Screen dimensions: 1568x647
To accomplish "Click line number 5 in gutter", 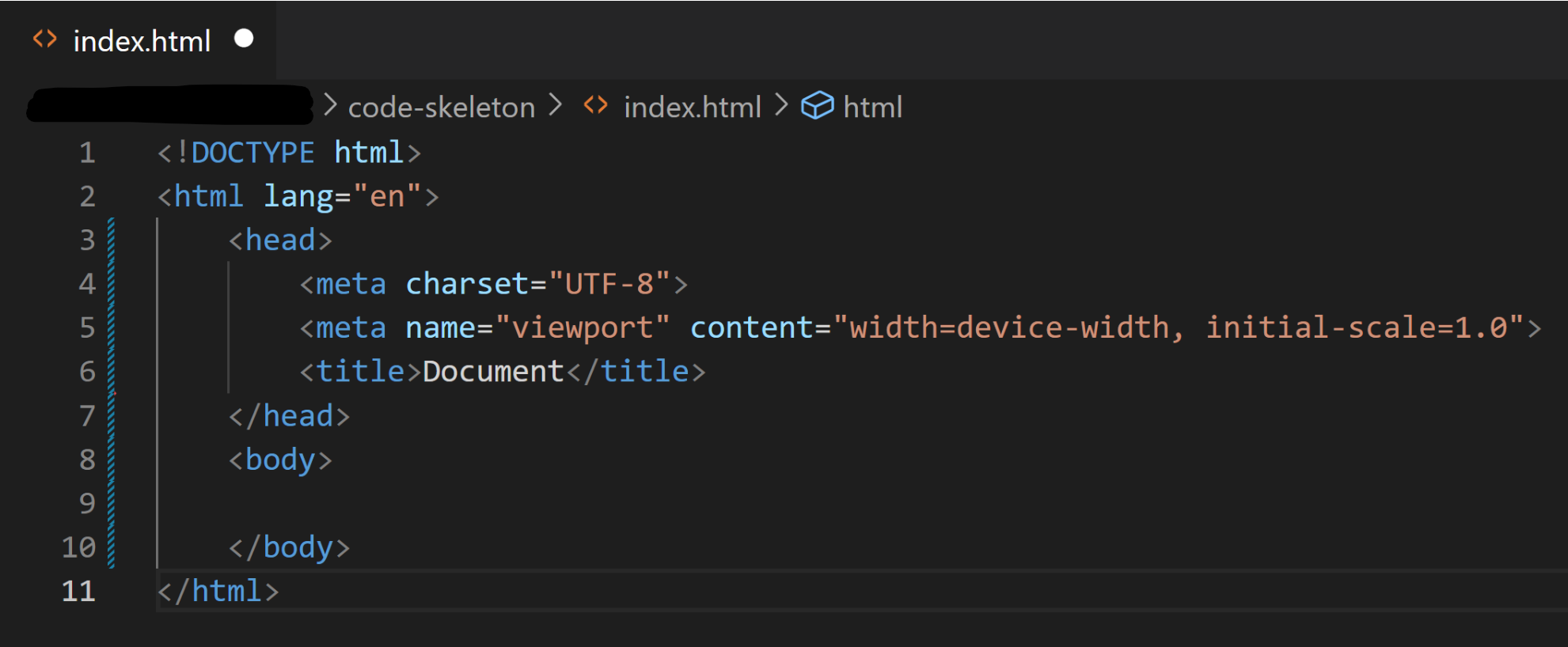I will (x=87, y=328).
